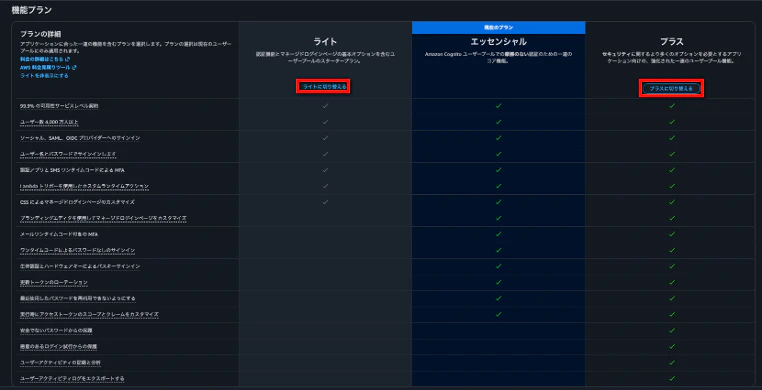This screenshot has height=390, width=762.
Task: Click the ライトに切り替える button
Action: pos(324,87)
